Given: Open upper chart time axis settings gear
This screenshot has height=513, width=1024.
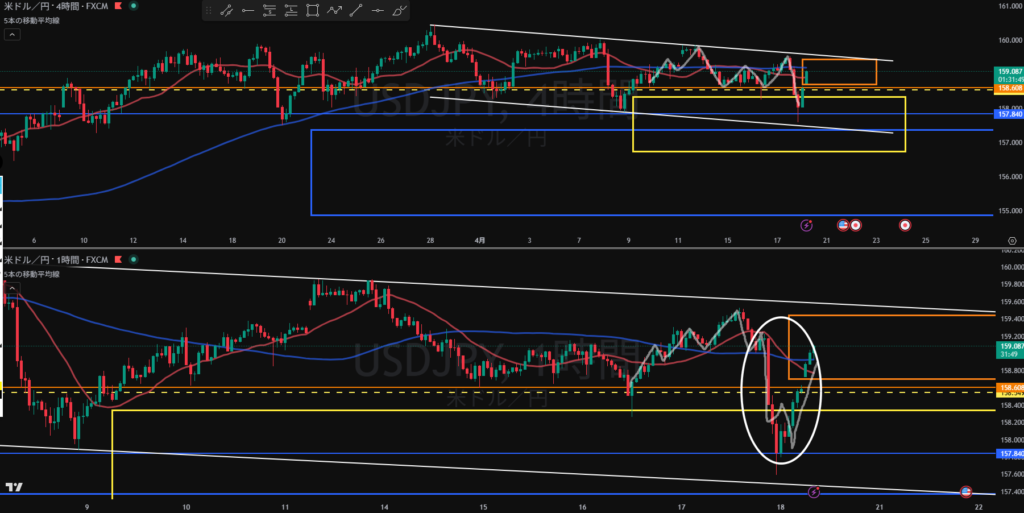Looking at the screenshot, I should point(1012,241).
